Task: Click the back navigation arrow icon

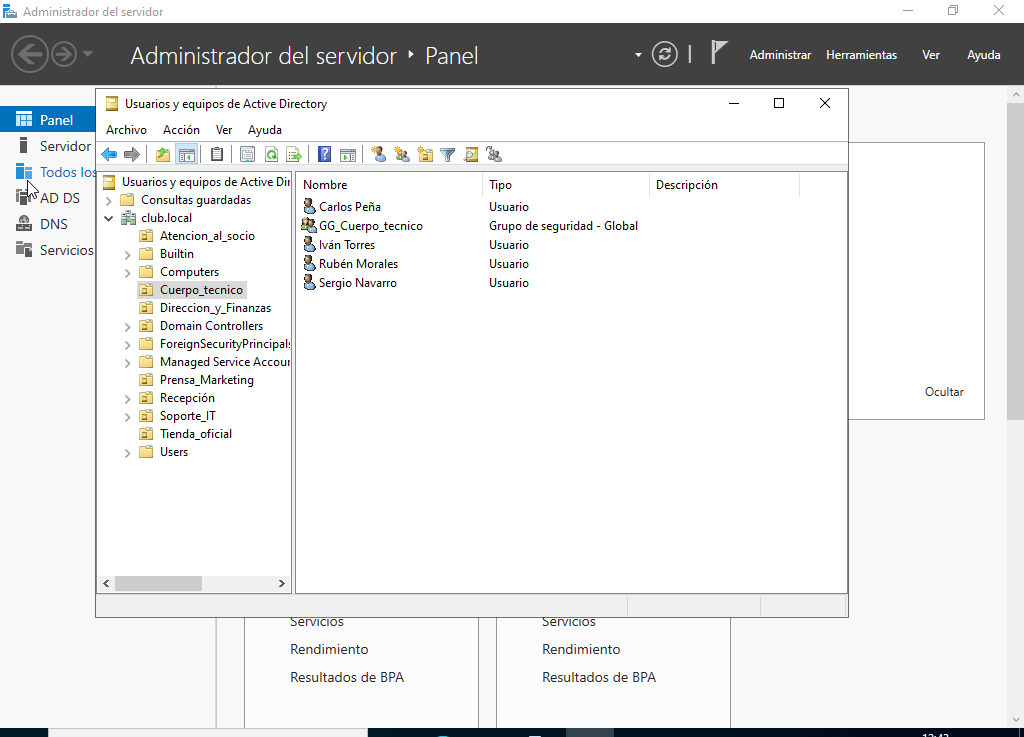Action: [x=110, y=155]
